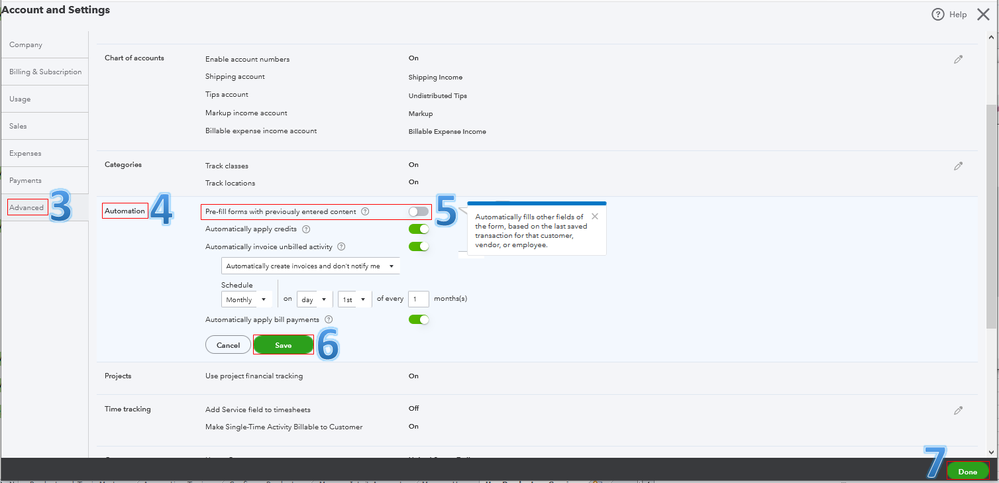Show the Automatically invoice unbilled activity help icon
This screenshot has width=999, height=483.
[x=341, y=247]
